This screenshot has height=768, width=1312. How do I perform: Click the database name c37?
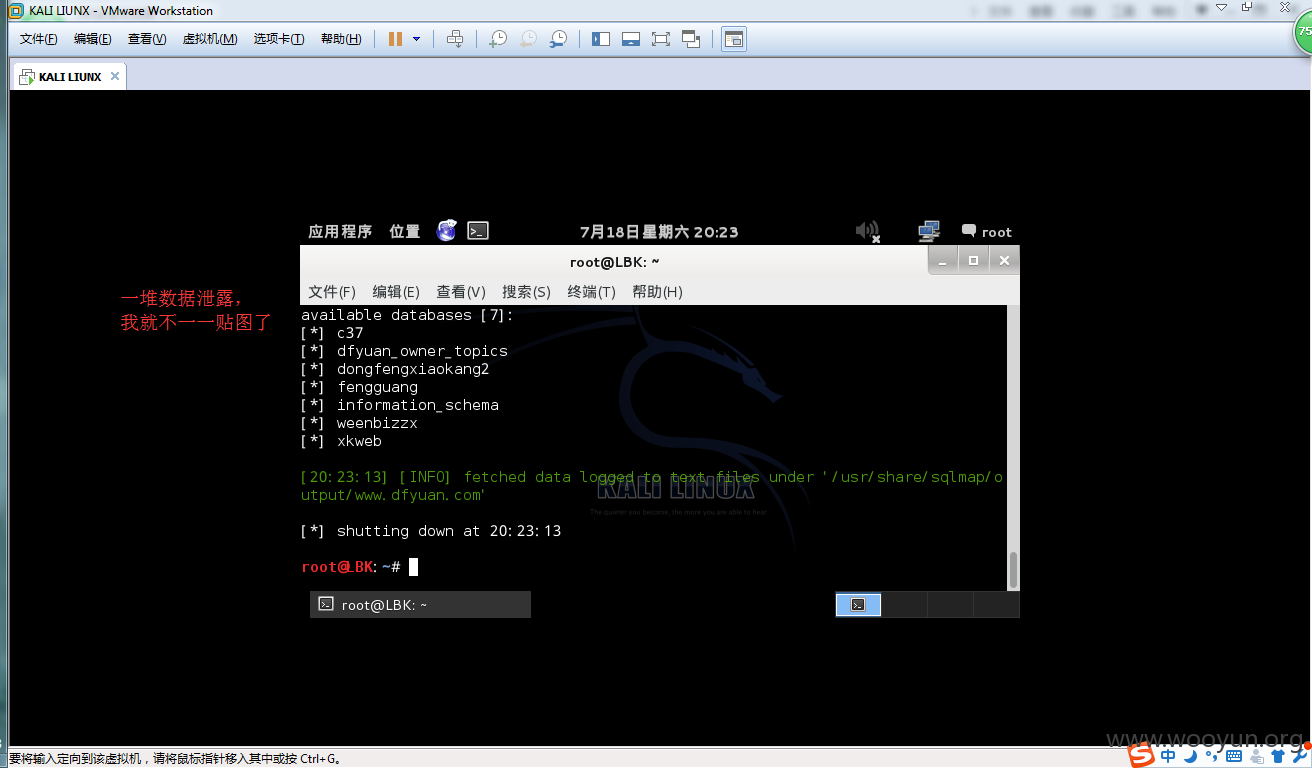[x=350, y=333]
